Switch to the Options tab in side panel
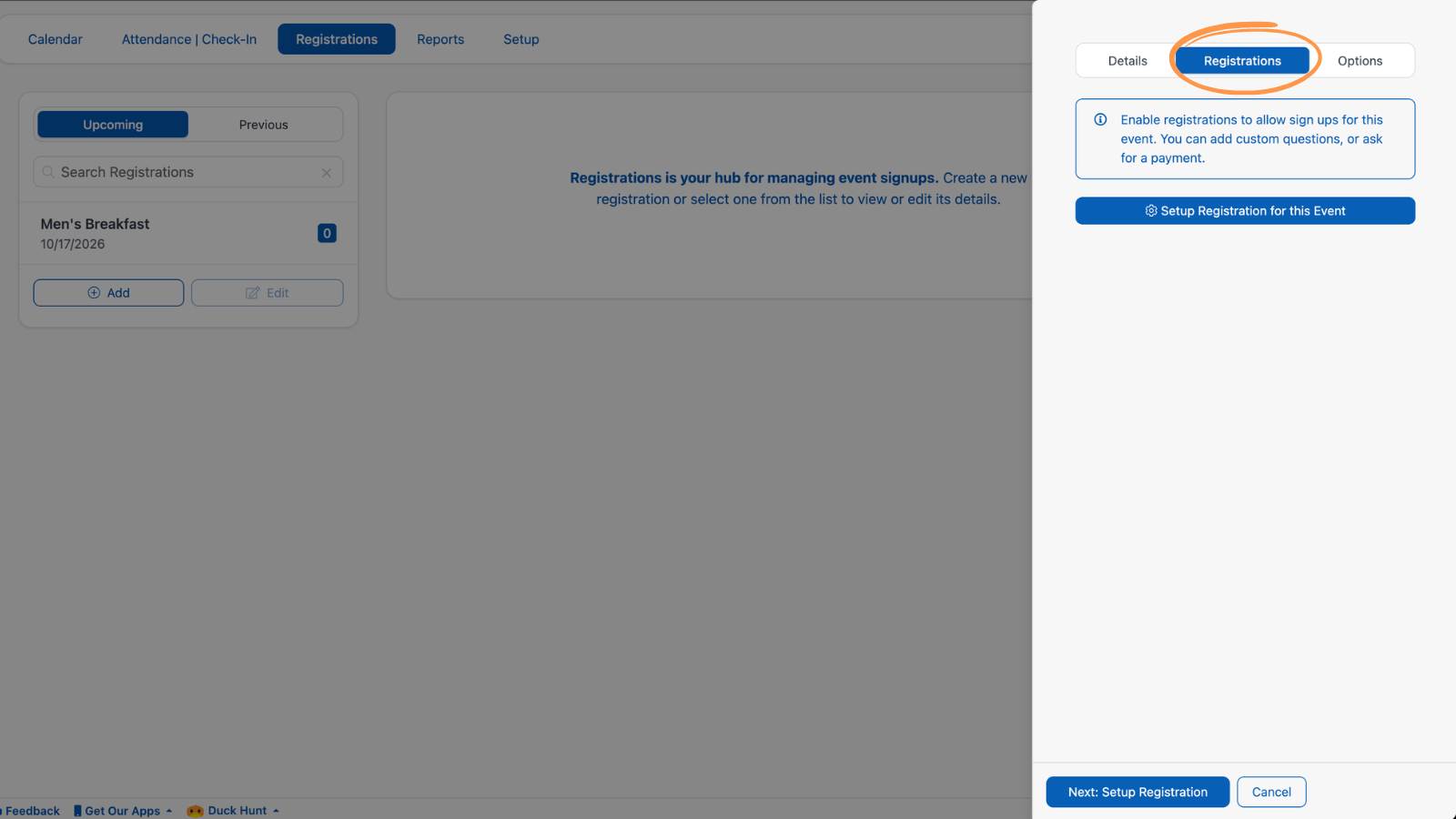1456x819 pixels. (x=1360, y=61)
